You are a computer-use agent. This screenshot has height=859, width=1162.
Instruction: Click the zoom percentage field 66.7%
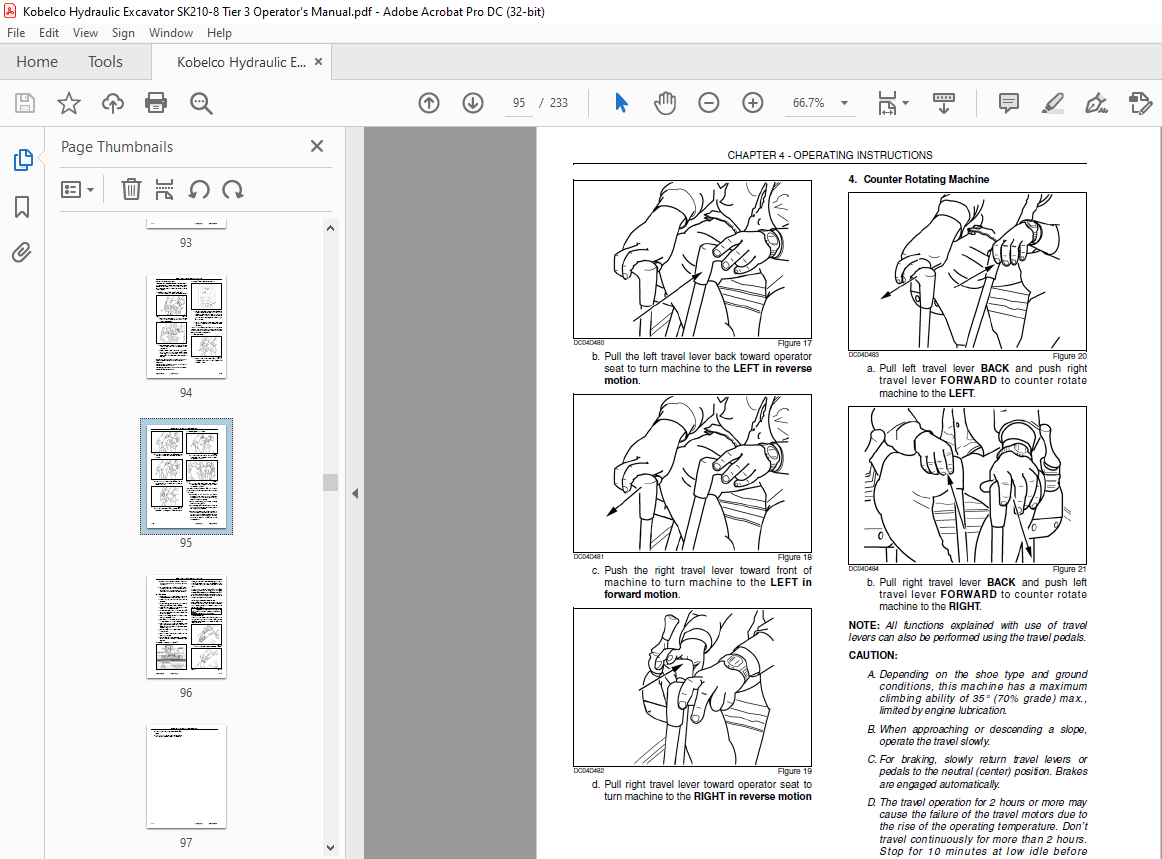[x=808, y=103]
